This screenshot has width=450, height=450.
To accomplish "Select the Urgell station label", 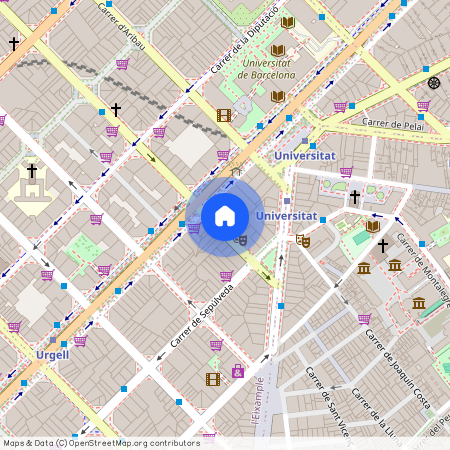I will click(52, 355).
